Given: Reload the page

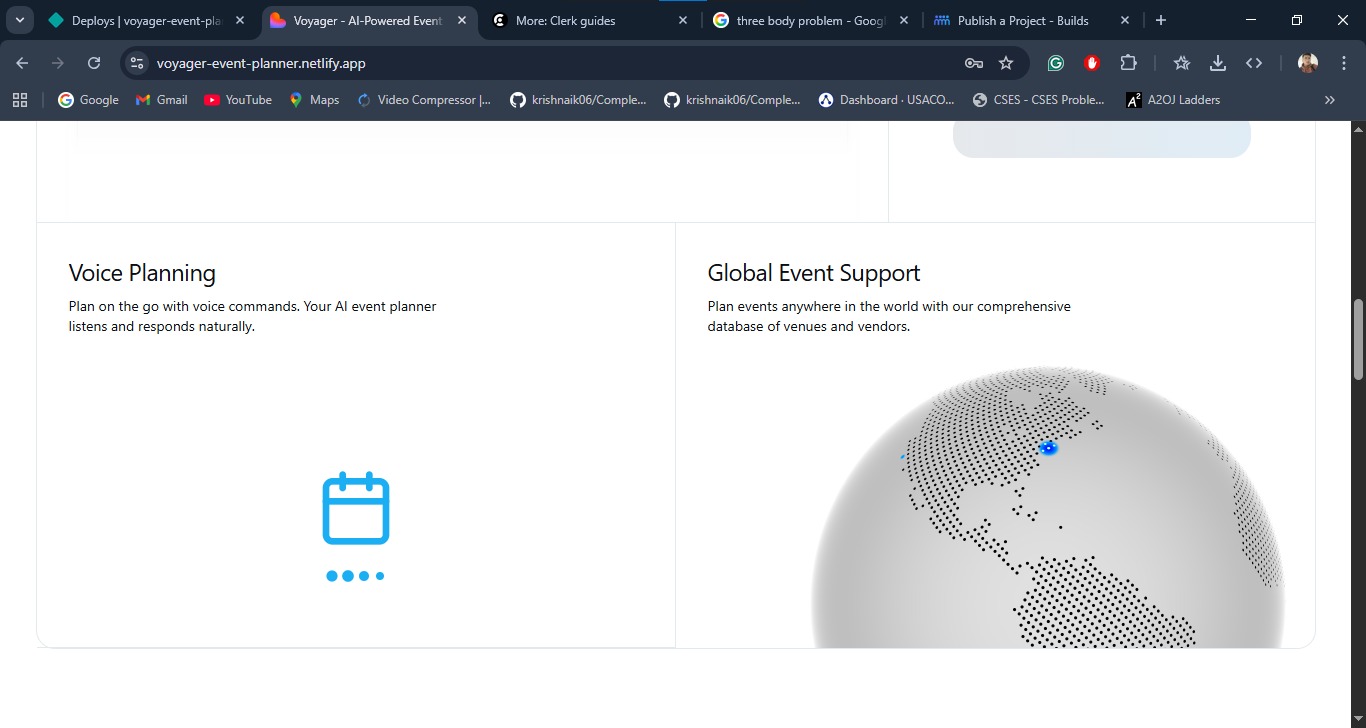Looking at the screenshot, I should [94, 63].
